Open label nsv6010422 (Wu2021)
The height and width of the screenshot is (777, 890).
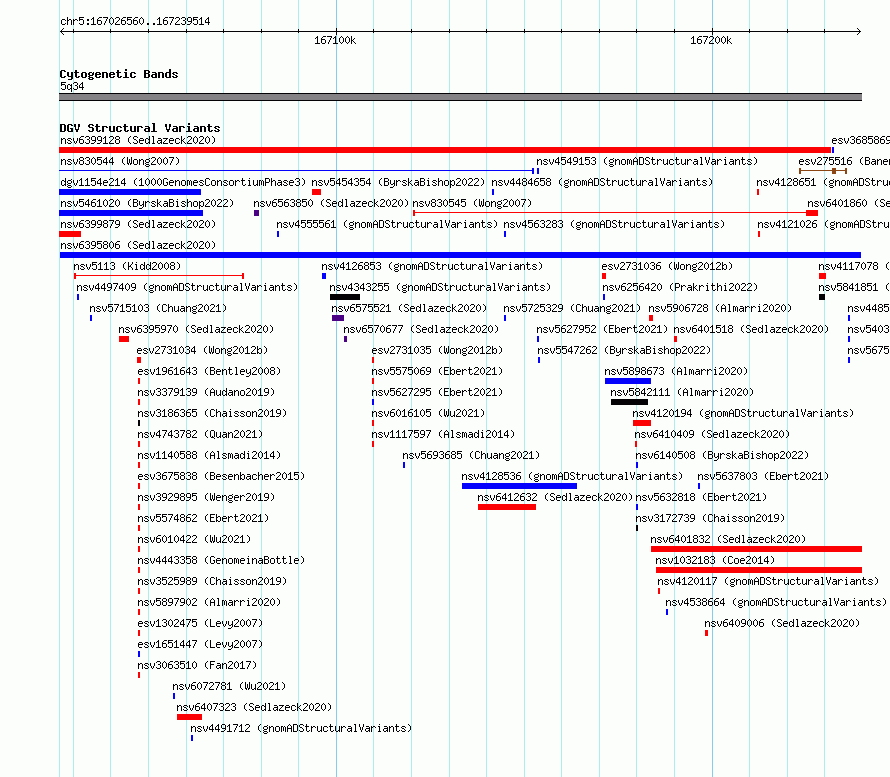coord(194,539)
